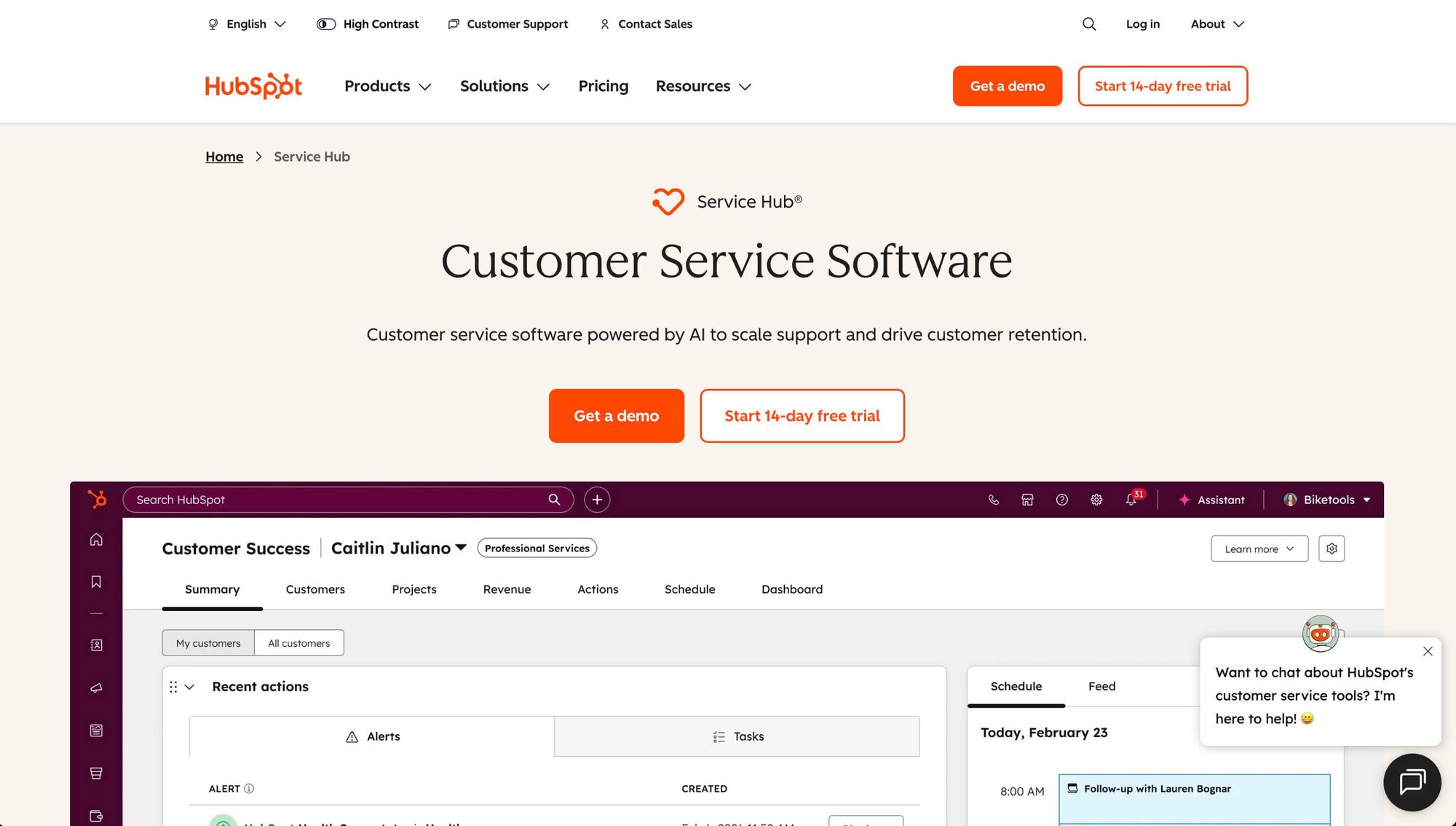
Task: Click the chat bot avatar icon
Action: click(x=1321, y=633)
